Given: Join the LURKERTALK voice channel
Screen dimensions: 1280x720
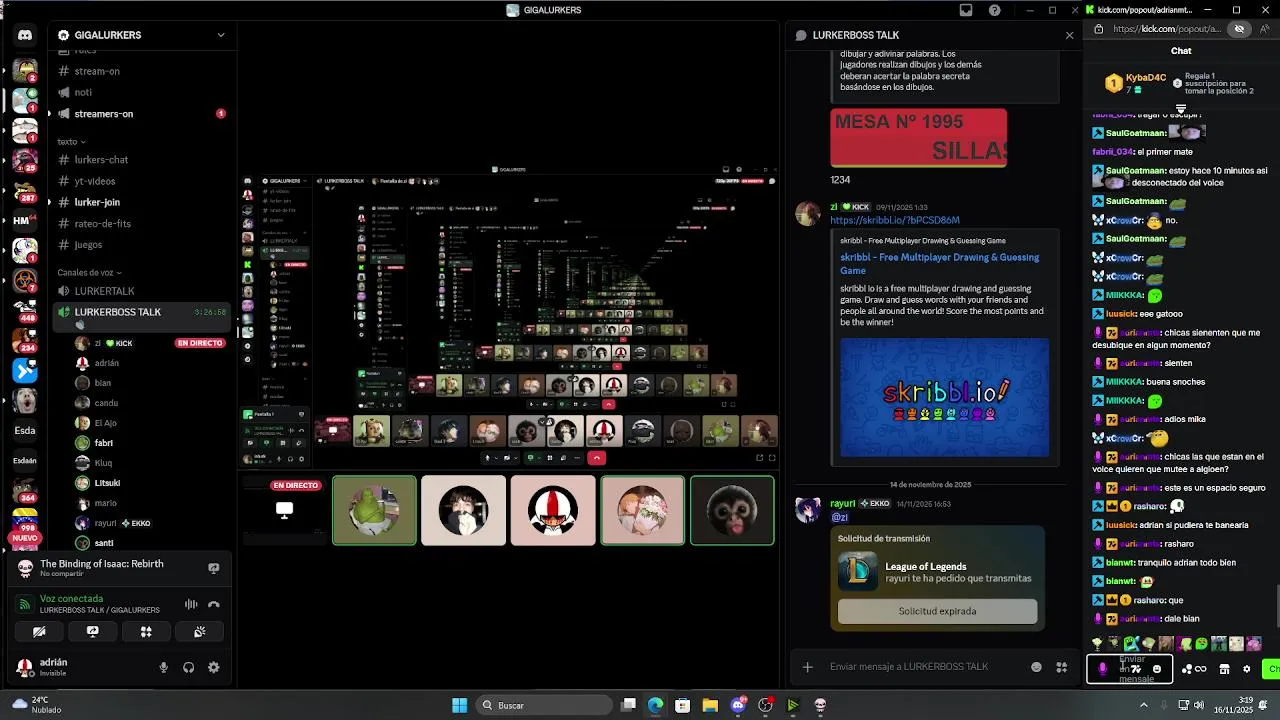Looking at the screenshot, I should 104,291.
